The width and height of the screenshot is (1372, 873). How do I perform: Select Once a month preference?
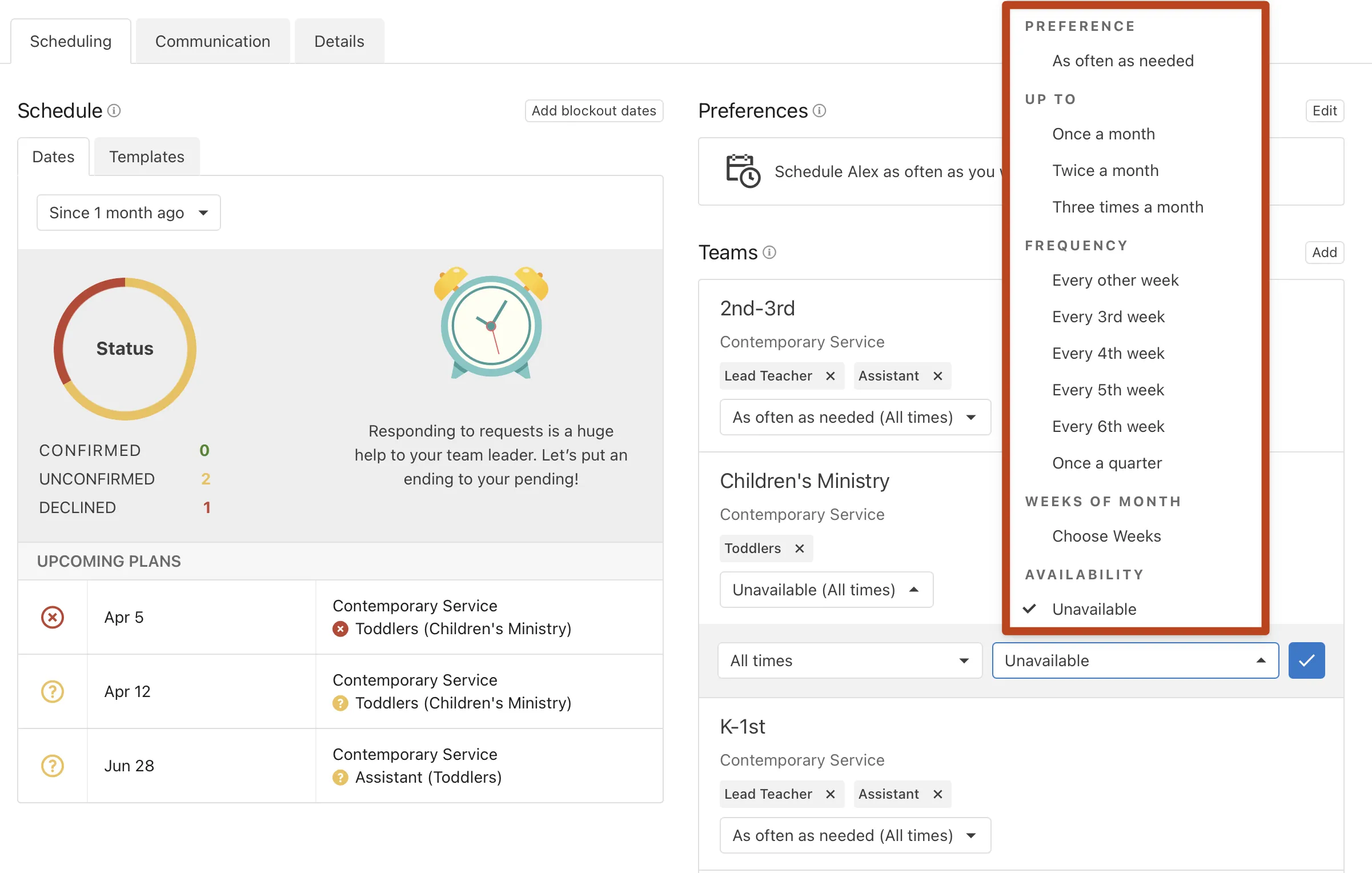1104,134
